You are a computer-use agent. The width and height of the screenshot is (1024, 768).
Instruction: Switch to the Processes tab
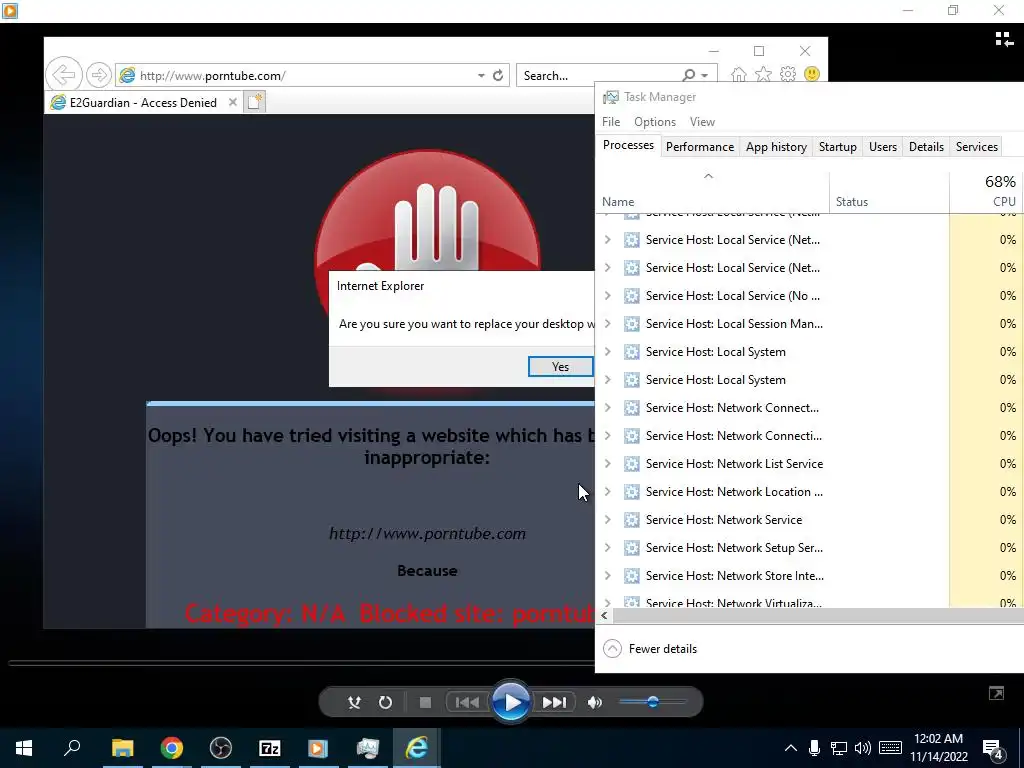628,146
